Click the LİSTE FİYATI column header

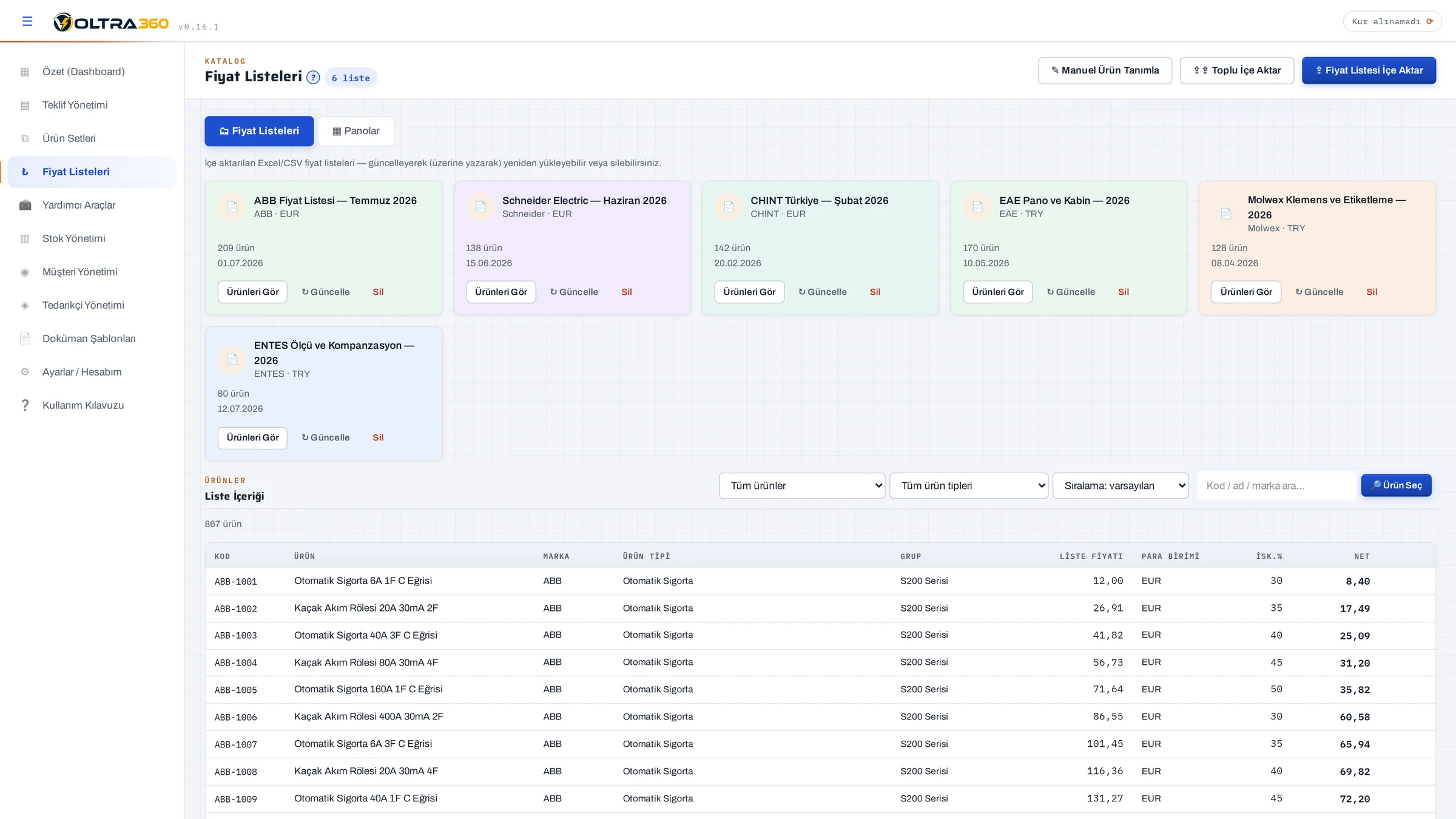coord(1091,556)
